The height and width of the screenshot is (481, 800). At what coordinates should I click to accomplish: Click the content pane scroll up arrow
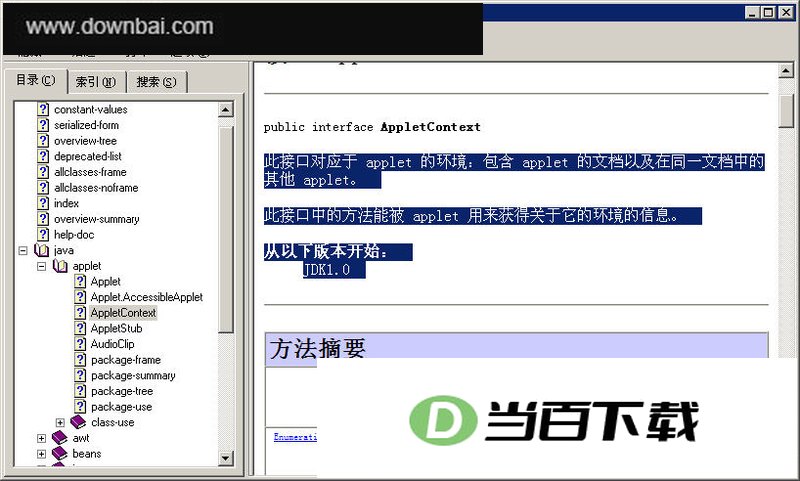point(786,70)
